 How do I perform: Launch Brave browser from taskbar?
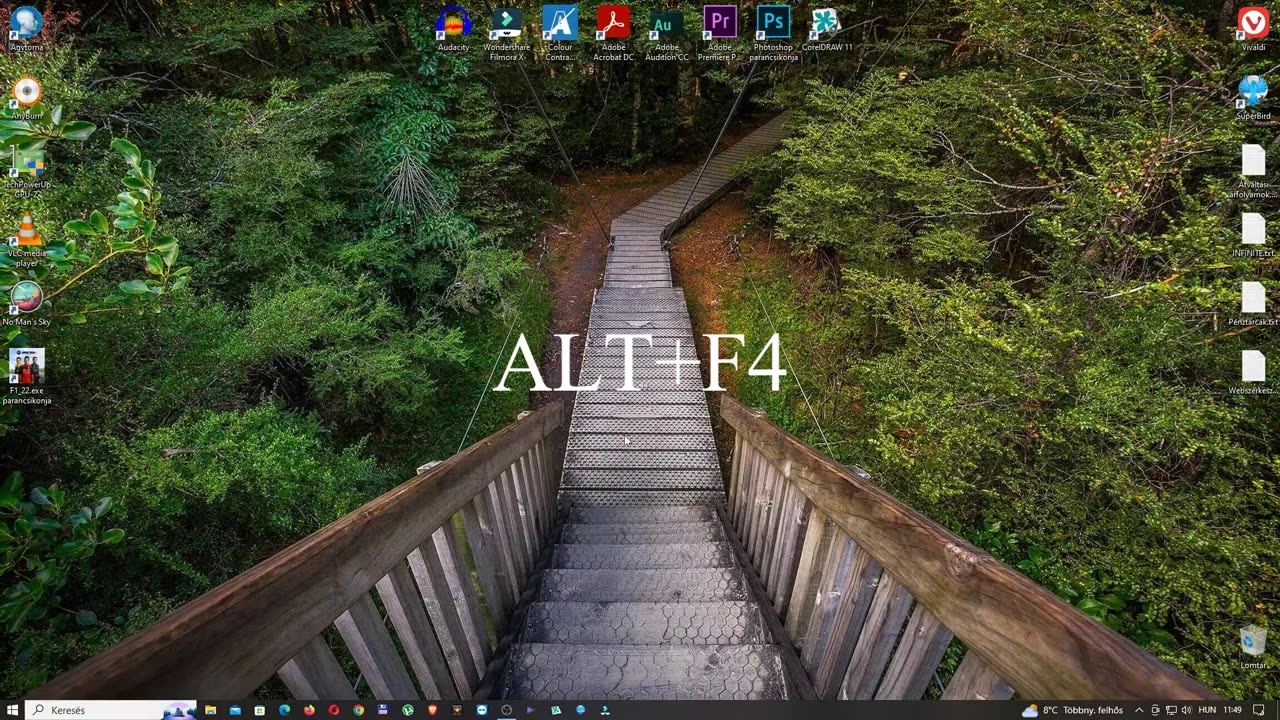pos(432,710)
